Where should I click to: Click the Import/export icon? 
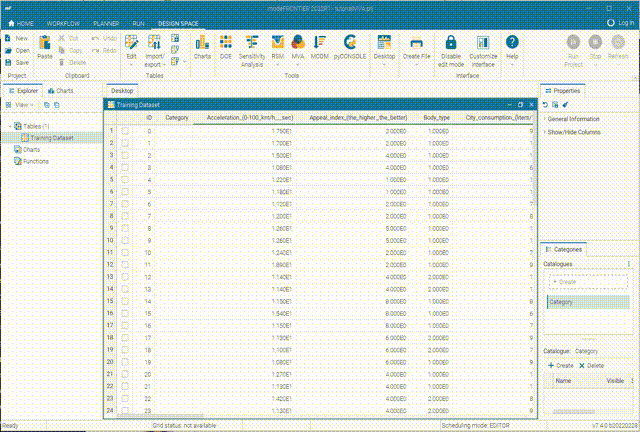pos(154,42)
